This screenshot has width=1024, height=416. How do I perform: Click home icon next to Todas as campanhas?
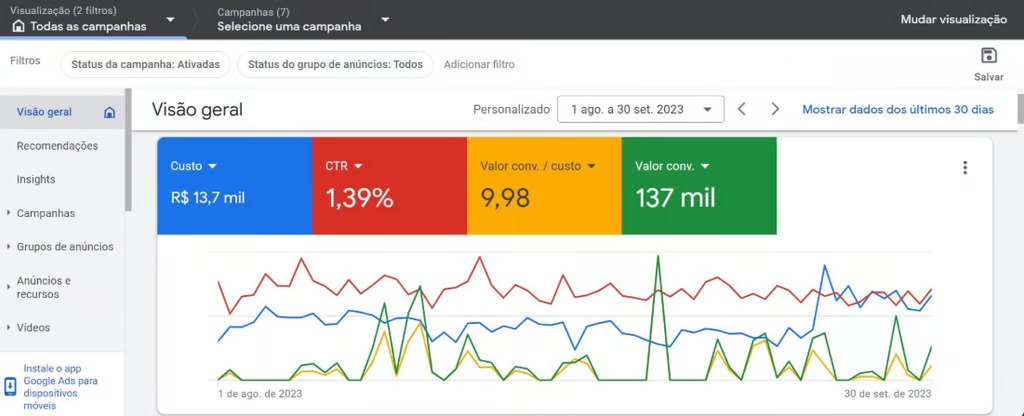19,27
